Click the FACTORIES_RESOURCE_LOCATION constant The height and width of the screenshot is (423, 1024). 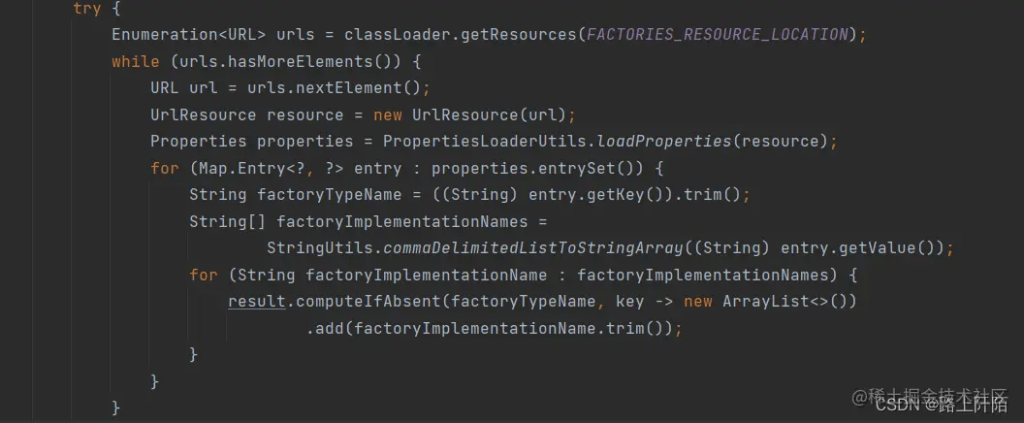(x=717, y=34)
